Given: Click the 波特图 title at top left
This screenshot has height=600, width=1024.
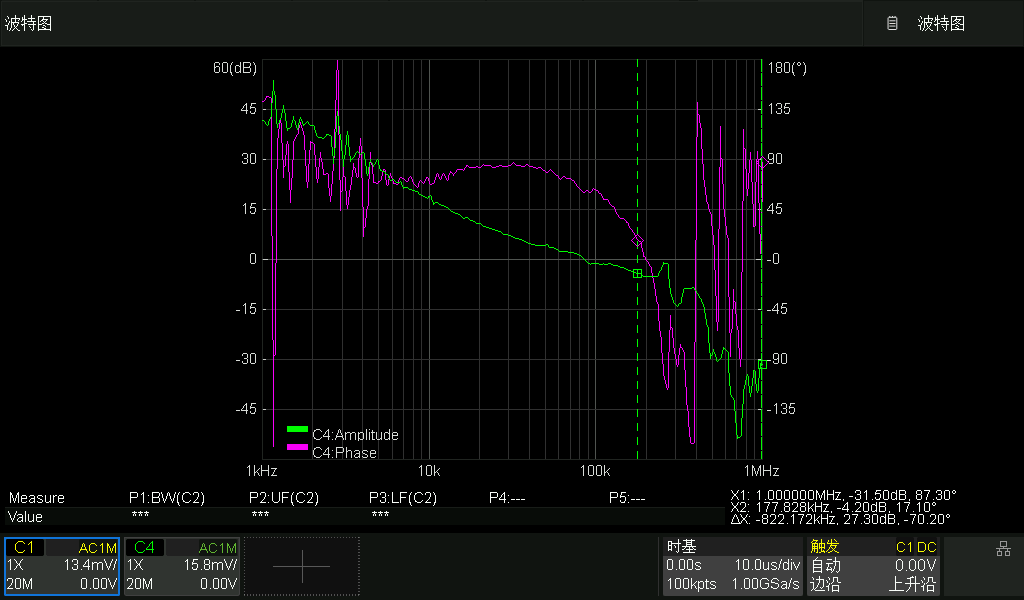Looking at the screenshot, I should (x=28, y=24).
